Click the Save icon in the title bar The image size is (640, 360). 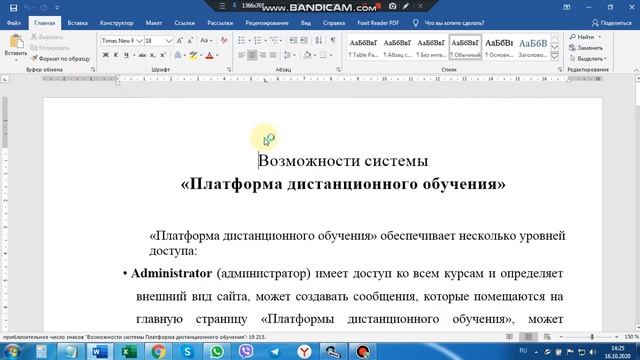(x=13, y=8)
